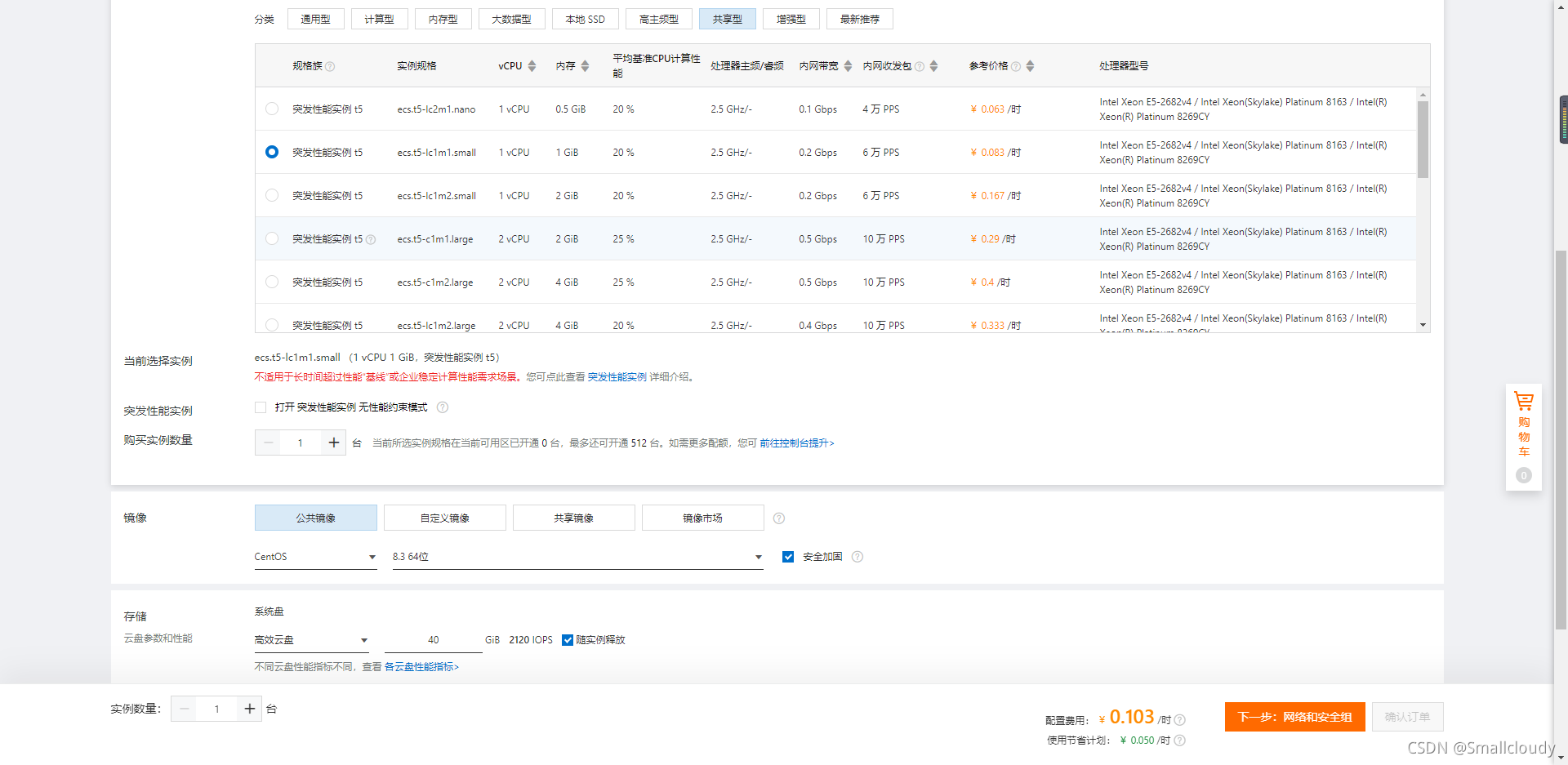Viewport: 1568px width, 765px height.
Task: Increase bottom 实例数量 with plus button
Action: click(249, 709)
